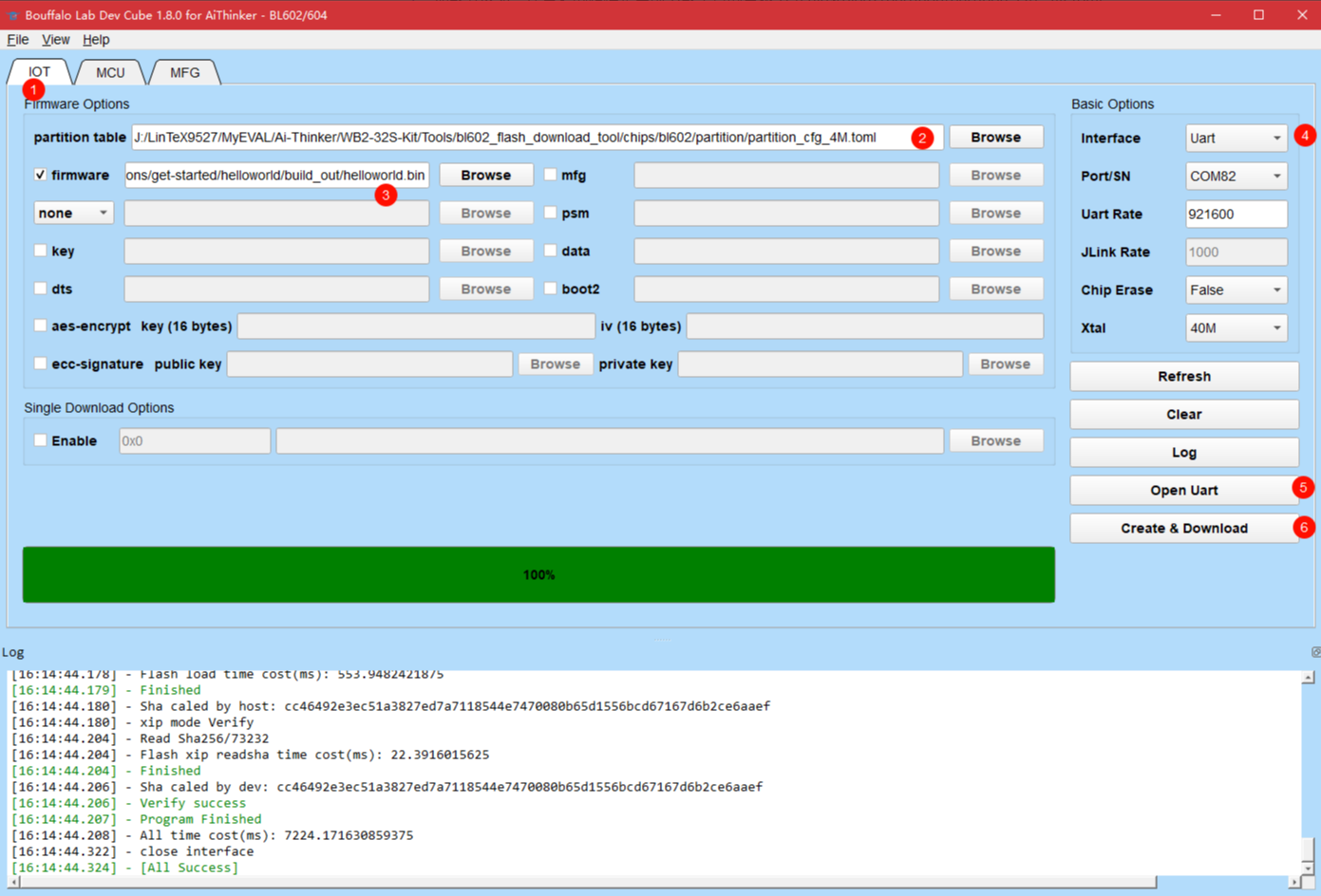Click Create & Download button
Viewport: 1321px width, 896px height.
point(1184,528)
